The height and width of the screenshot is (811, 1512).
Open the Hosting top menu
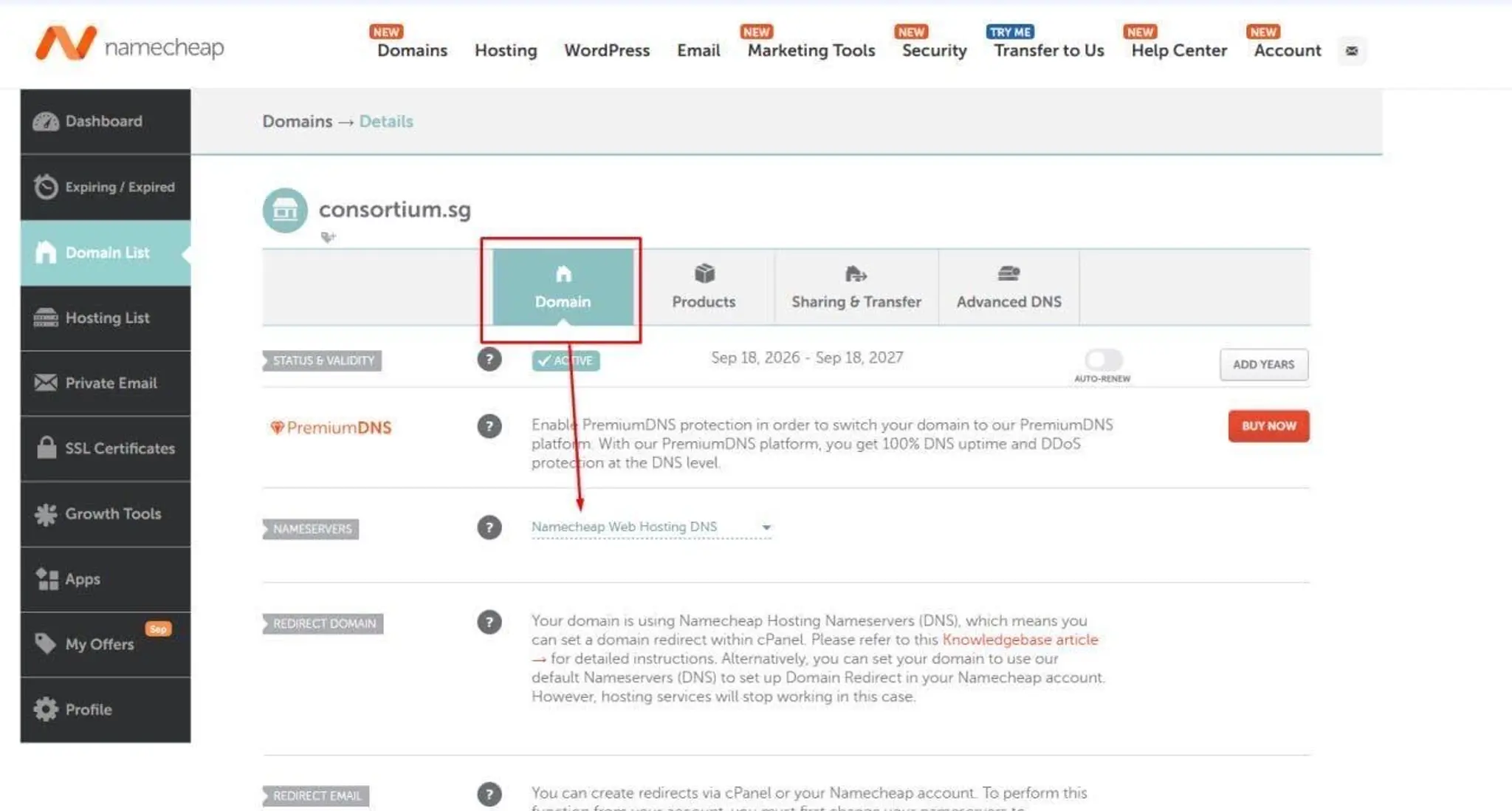tap(506, 50)
